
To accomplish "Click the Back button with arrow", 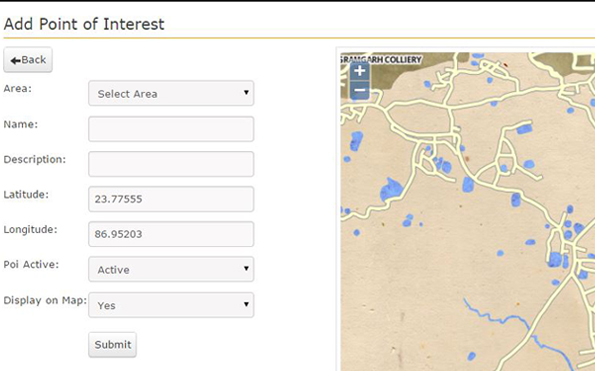I will pyautogui.click(x=28, y=60).
